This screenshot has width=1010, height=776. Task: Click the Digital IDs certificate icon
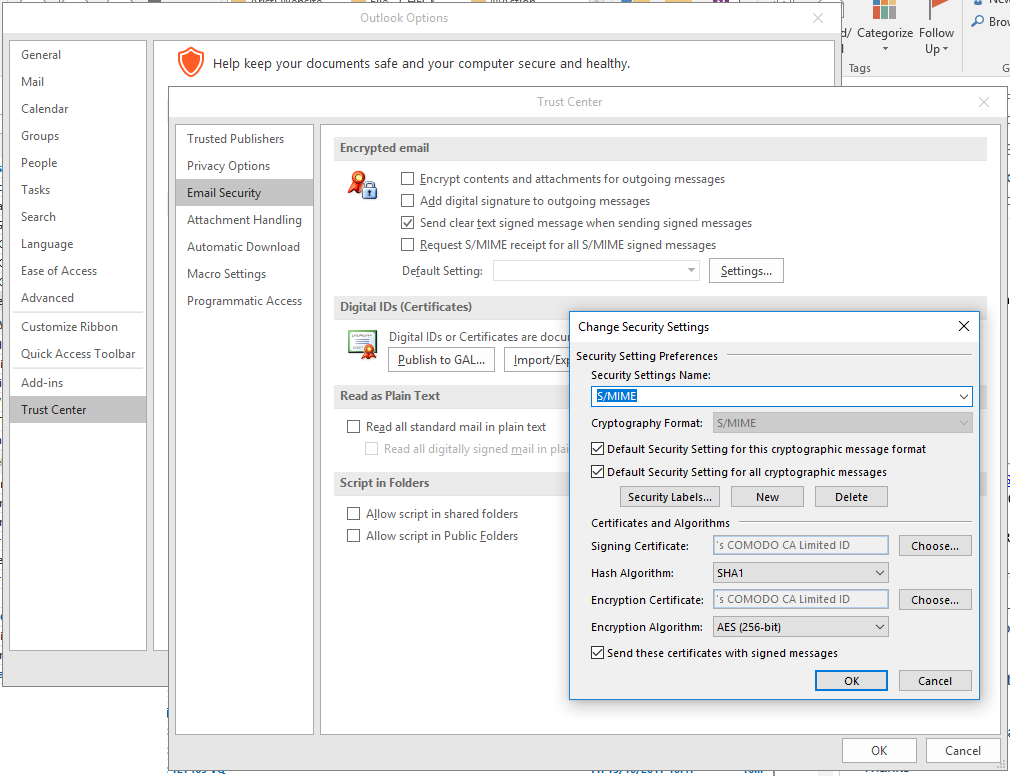coord(362,345)
